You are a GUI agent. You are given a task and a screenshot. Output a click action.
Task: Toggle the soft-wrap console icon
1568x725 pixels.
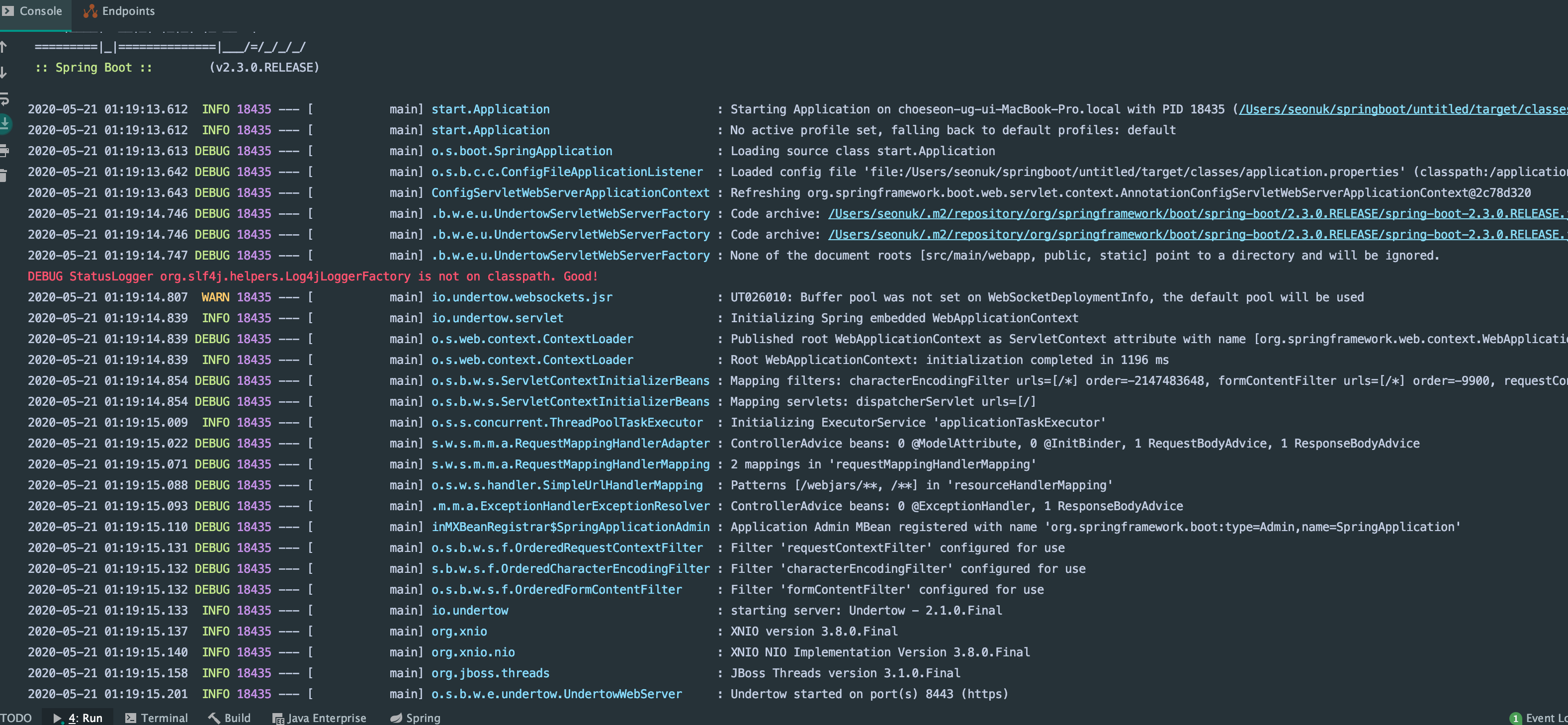click(x=3, y=98)
